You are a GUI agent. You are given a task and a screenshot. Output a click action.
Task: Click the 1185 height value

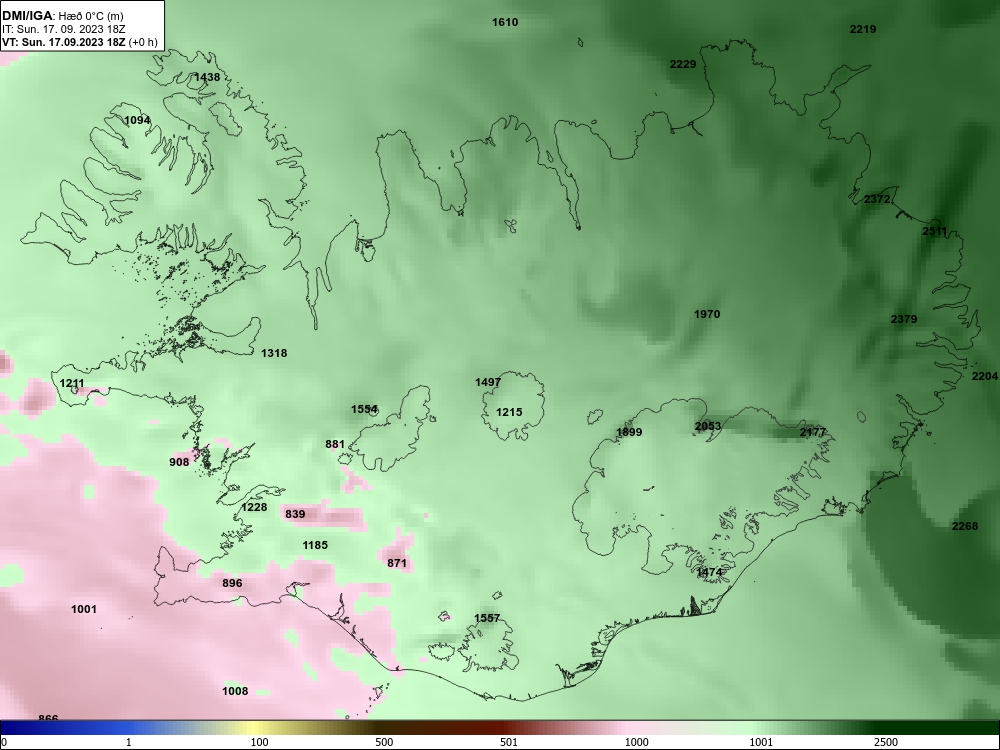pyautogui.click(x=315, y=545)
